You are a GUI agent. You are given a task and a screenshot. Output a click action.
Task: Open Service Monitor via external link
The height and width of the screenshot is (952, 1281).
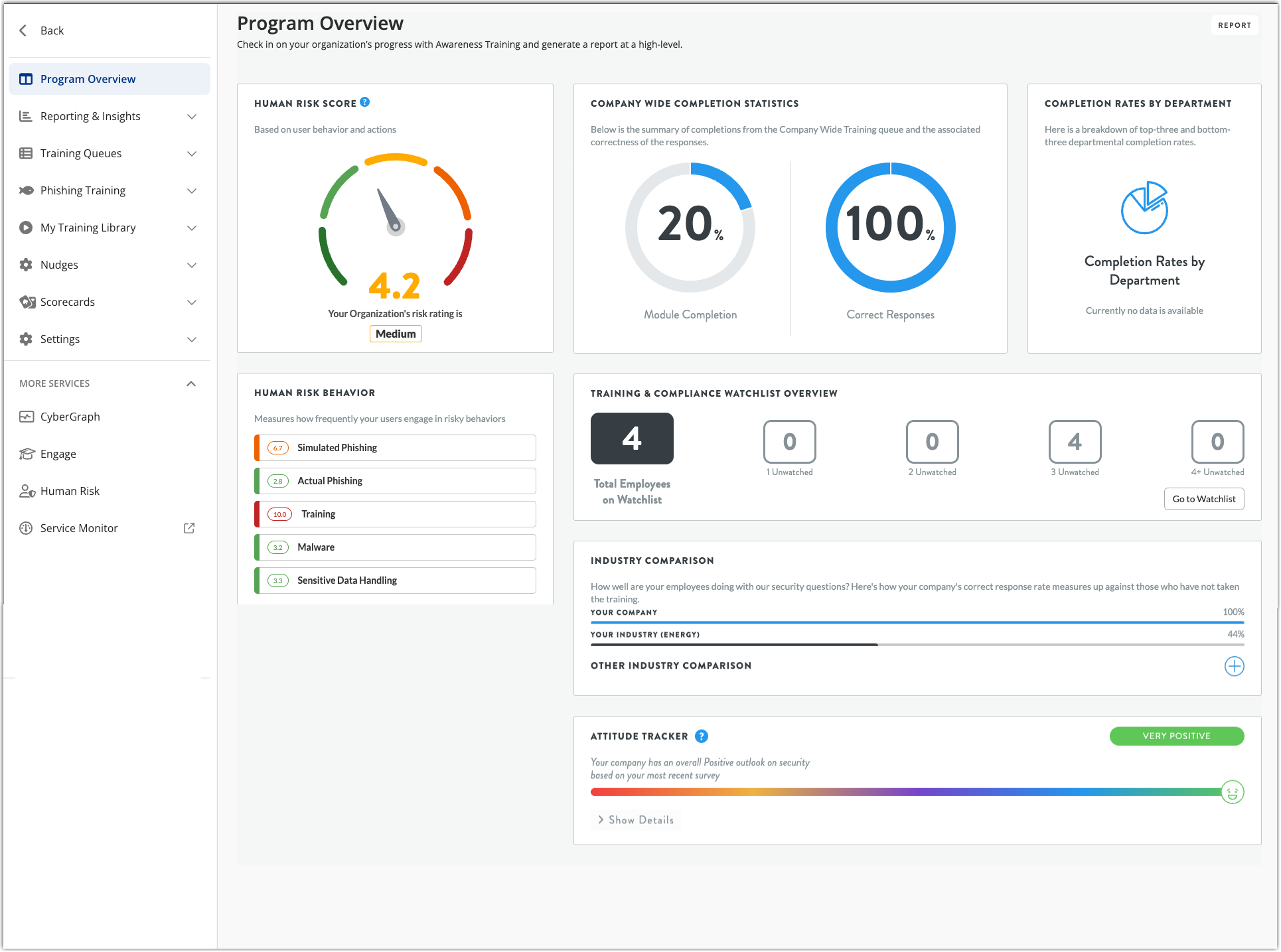coord(188,527)
